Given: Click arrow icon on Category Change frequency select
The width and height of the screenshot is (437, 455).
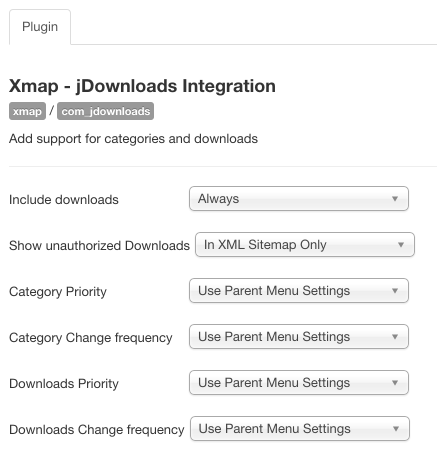Looking at the screenshot, I should pyautogui.click(x=395, y=337).
